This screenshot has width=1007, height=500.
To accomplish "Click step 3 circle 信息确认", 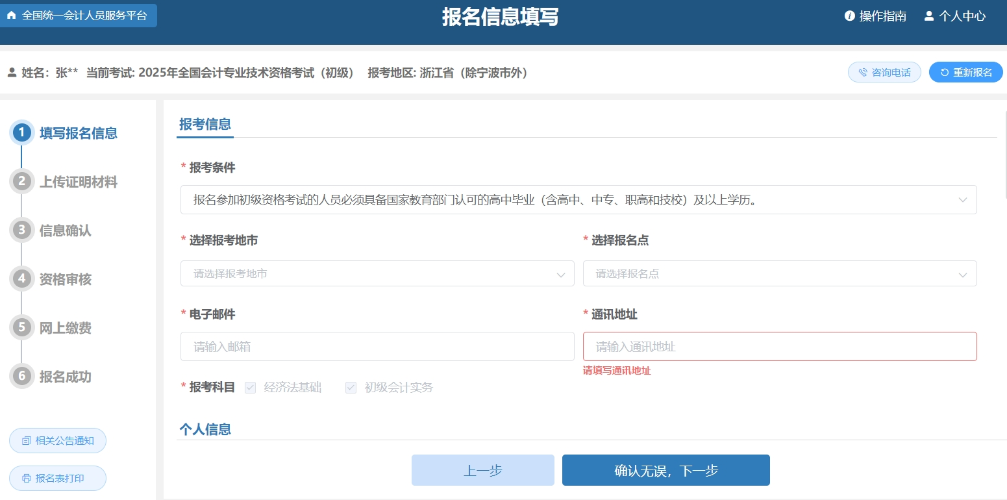I will click(x=20, y=230).
